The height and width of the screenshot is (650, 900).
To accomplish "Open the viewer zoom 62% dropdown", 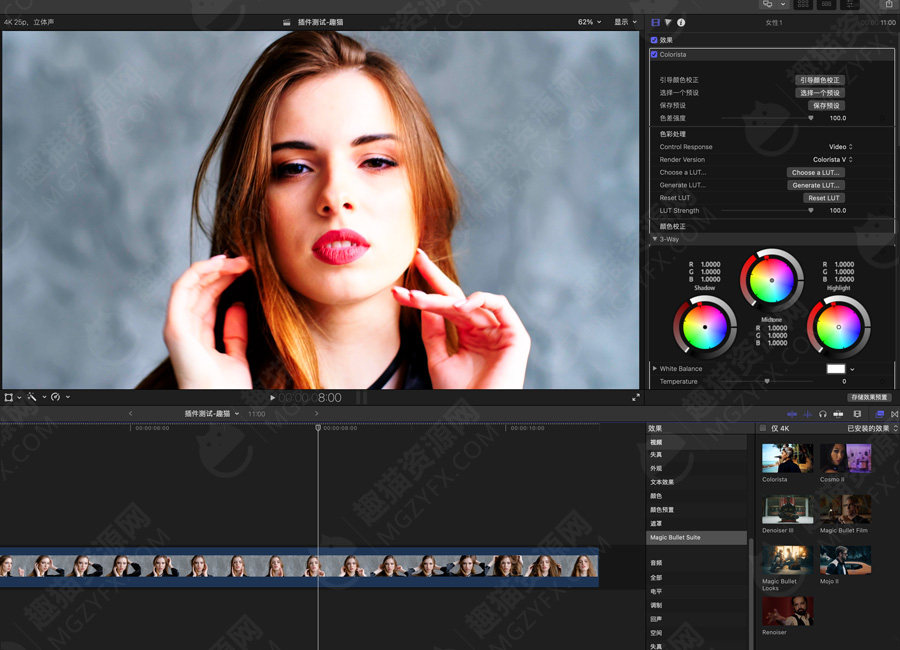I will coord(589,22).
